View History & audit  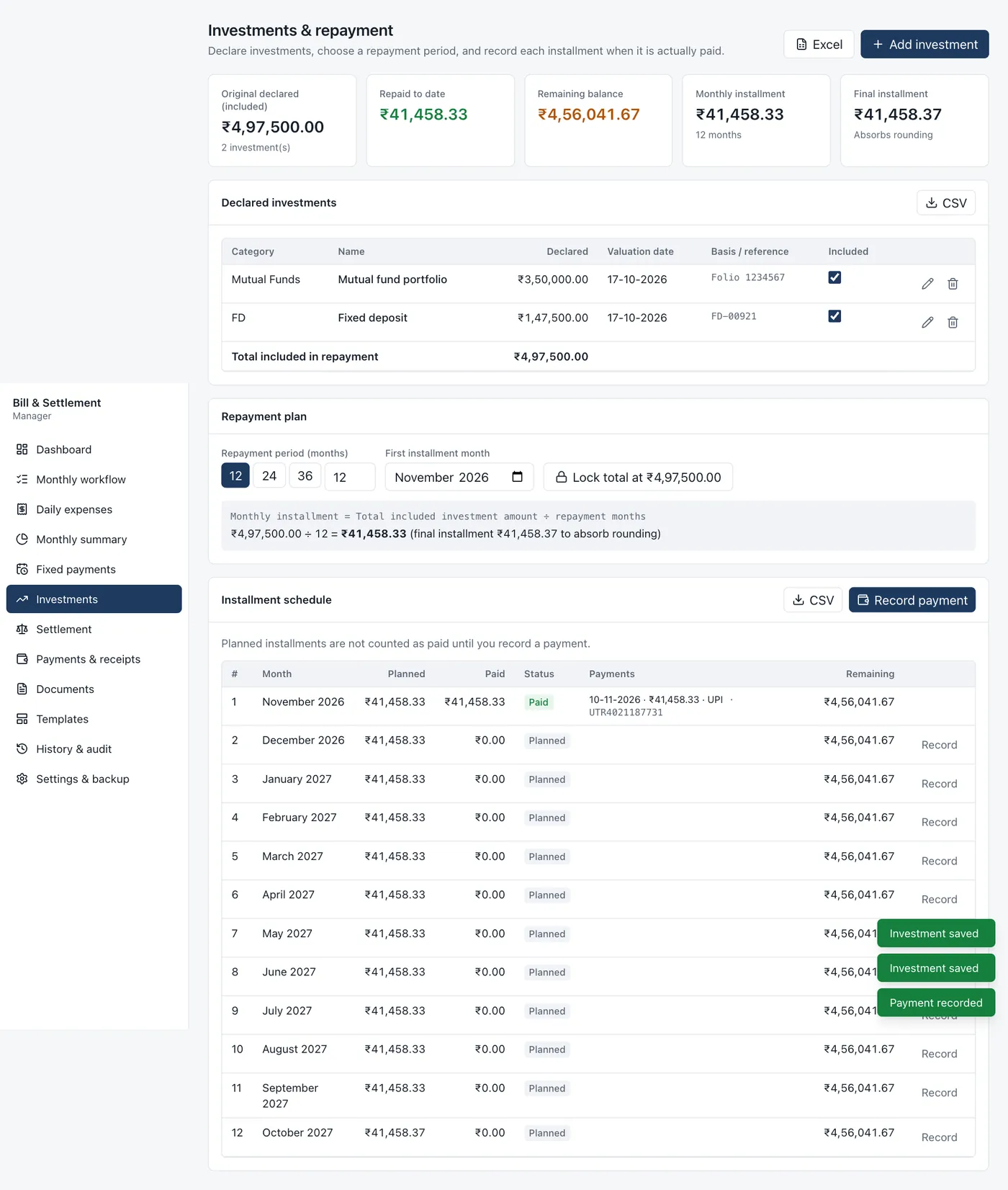point(94,749)
